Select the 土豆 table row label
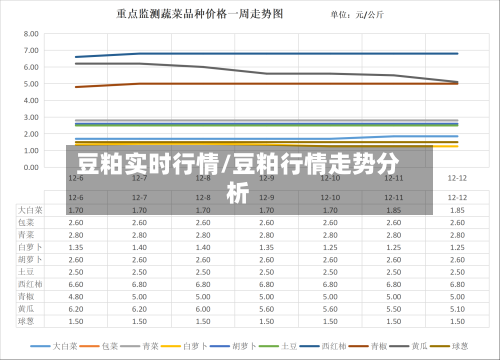The height and width of the screenshot is (360, 500). (26, 272)
